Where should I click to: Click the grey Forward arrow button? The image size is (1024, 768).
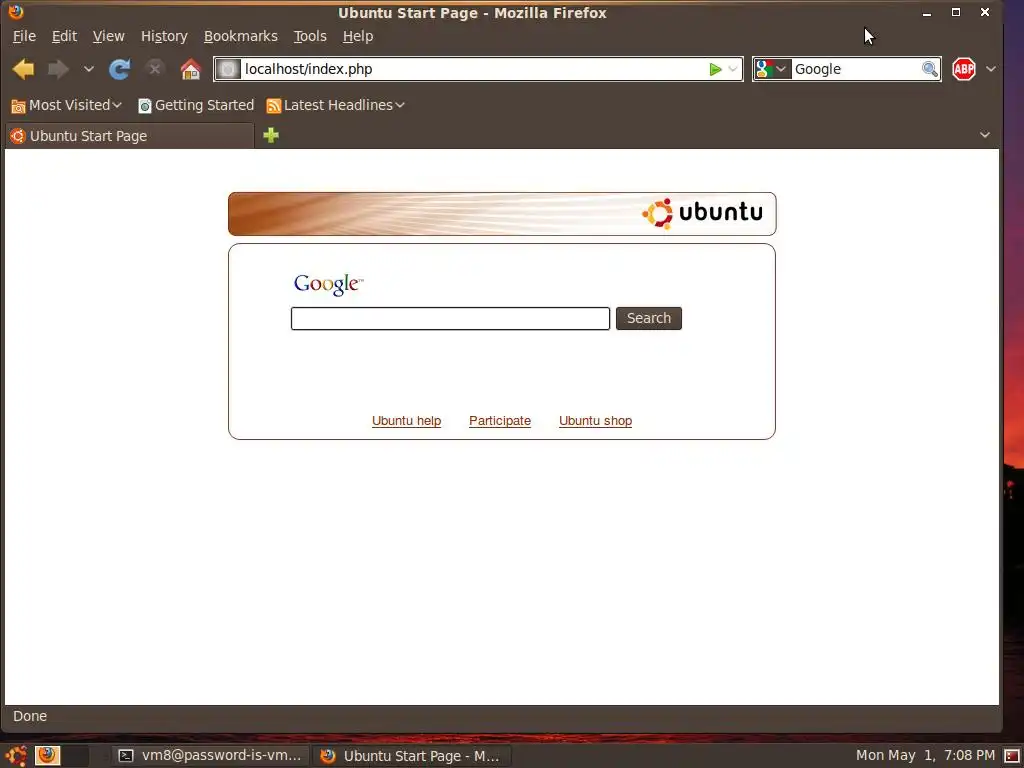coord(59,69)
